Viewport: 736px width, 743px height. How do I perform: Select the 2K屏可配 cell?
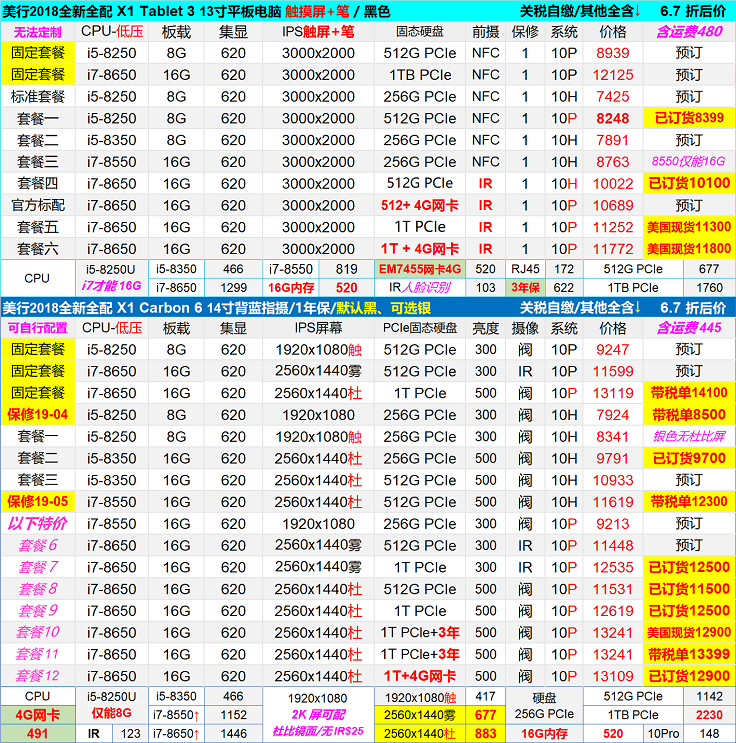pos(317,714)
